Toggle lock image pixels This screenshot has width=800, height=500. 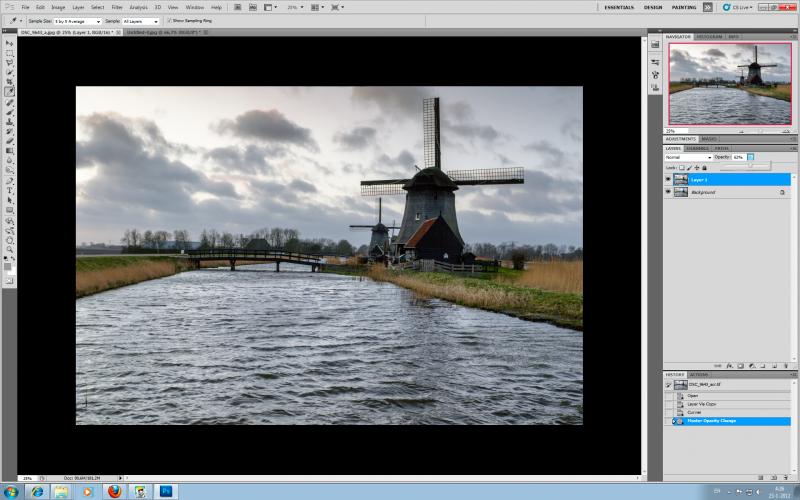(689, 168)
